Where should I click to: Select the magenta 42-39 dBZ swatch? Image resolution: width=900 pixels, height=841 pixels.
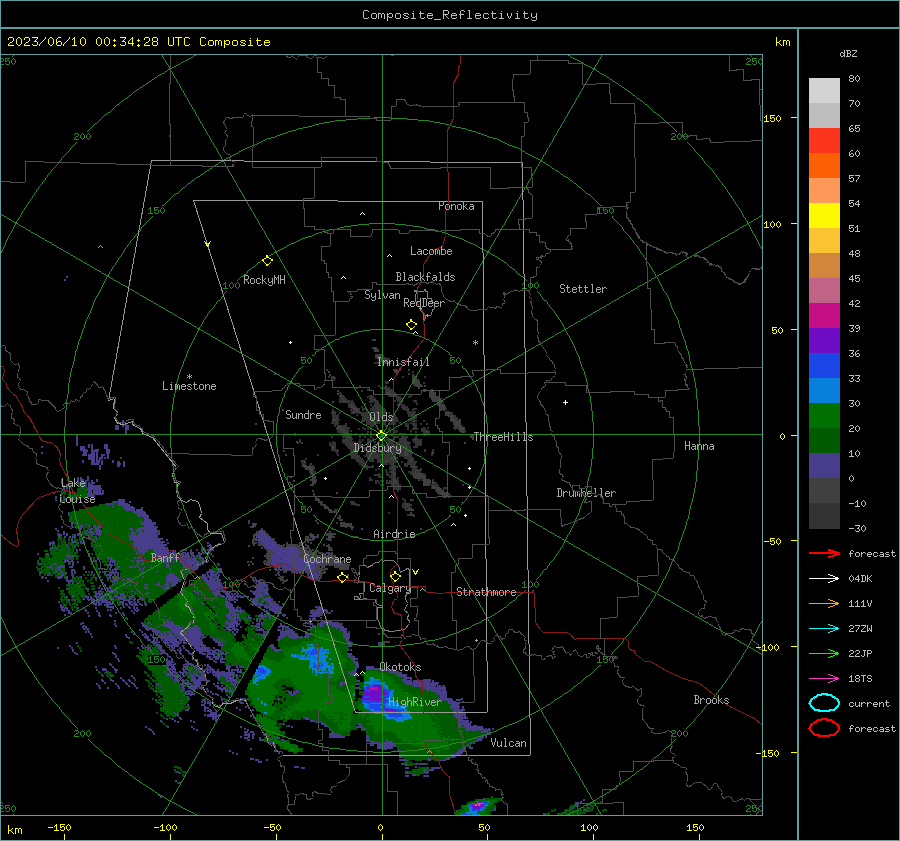pyautogui.click(x=824, y=315)
